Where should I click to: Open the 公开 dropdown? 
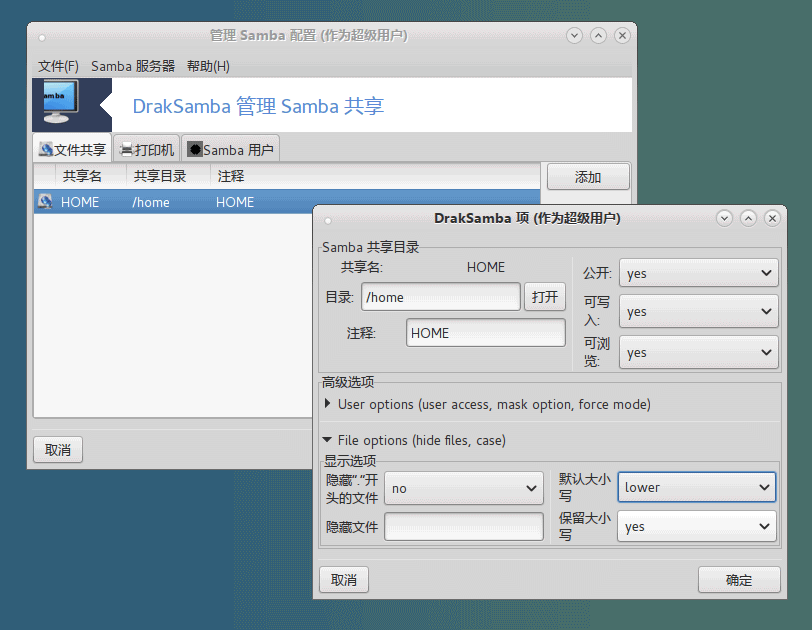click(x=699, y=273)
